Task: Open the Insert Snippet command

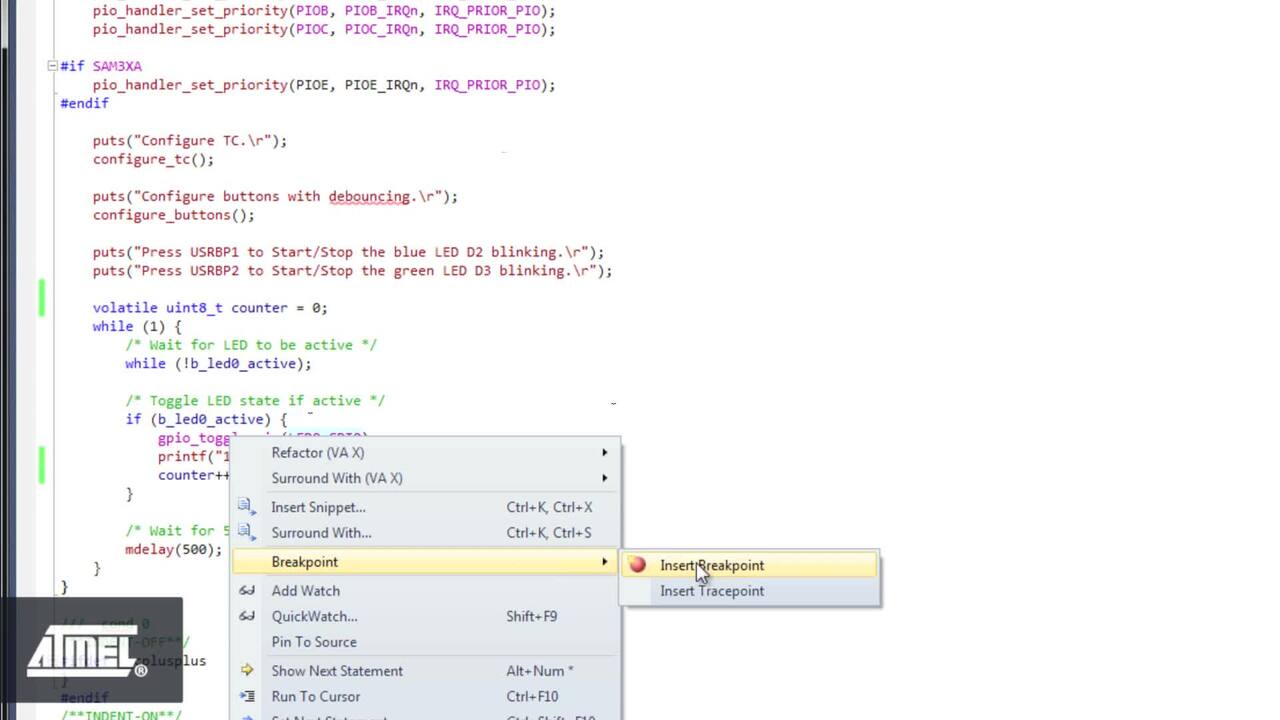Action: (318, 506)
